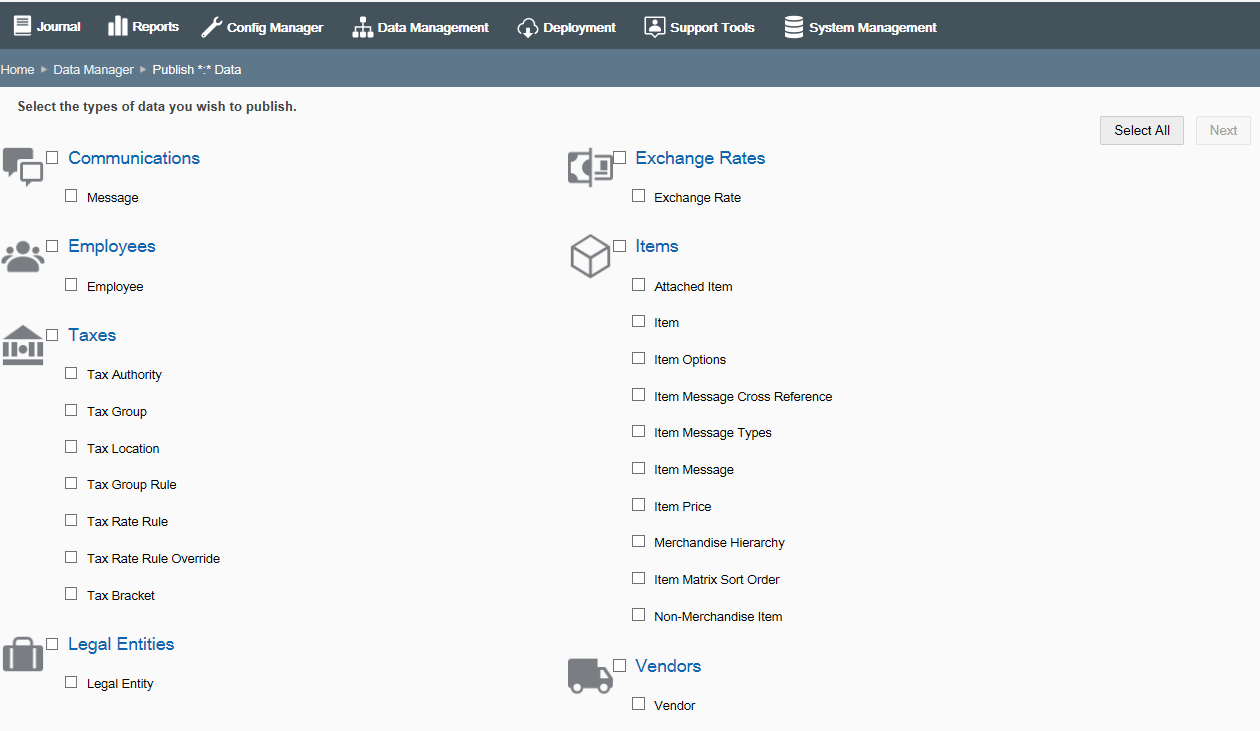Click the Employees people group icon

pyautogui.click(x=25, y=255)
